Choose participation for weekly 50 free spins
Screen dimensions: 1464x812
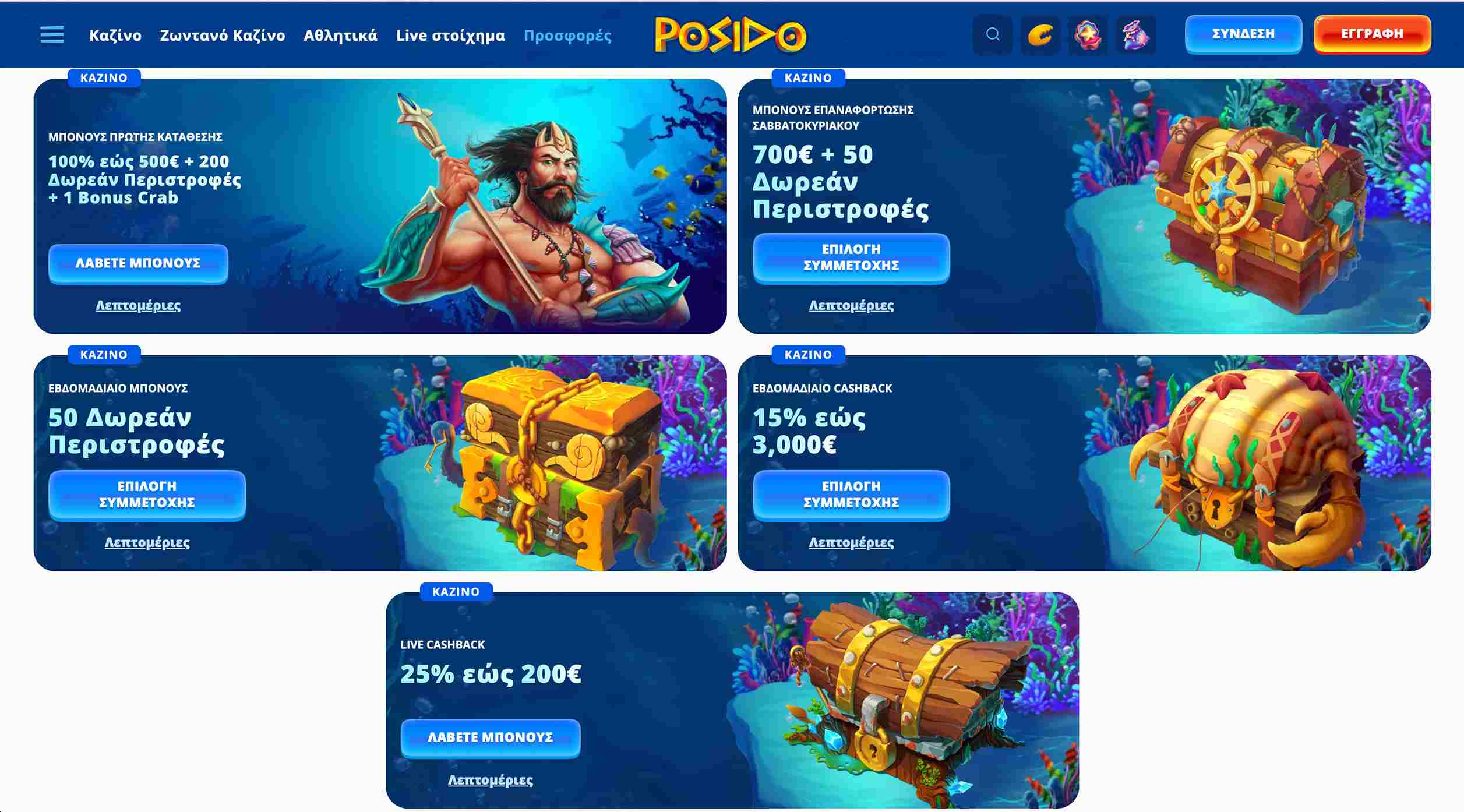147,495
